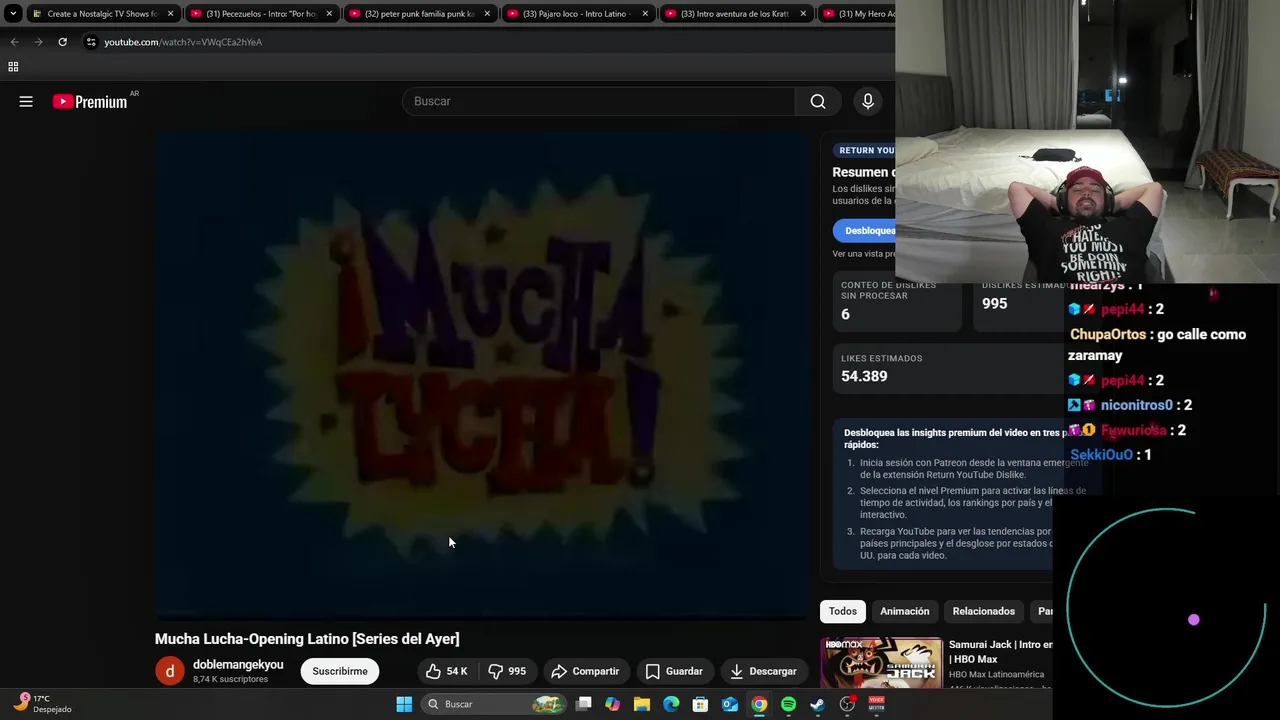Download video via Descargar button
Viewport: 1280px width, 720px height.
[x=764, y=671]
